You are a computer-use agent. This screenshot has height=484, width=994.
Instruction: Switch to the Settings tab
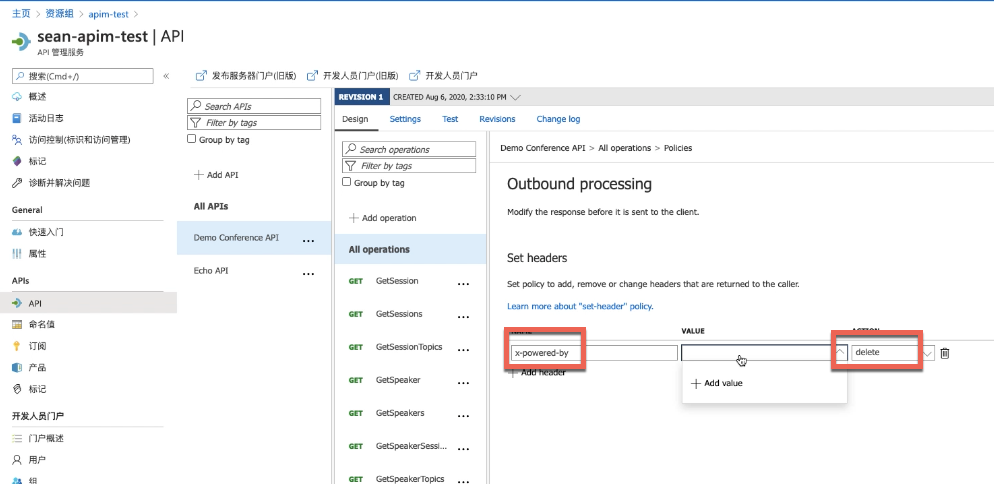(405, 119)
